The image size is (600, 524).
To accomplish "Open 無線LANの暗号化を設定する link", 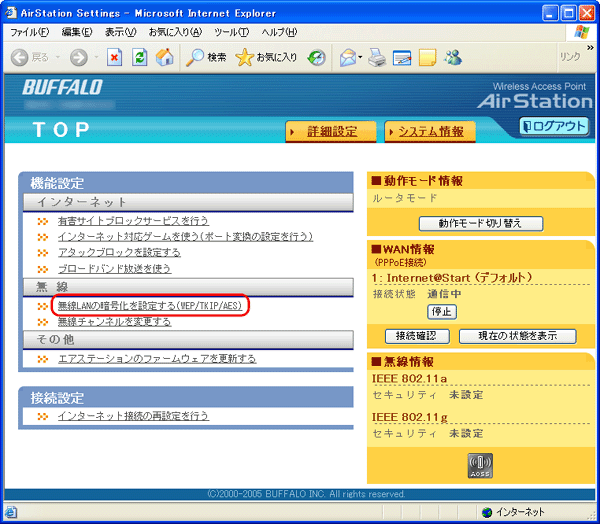I will pyautogui.click(x=150, y=306).
